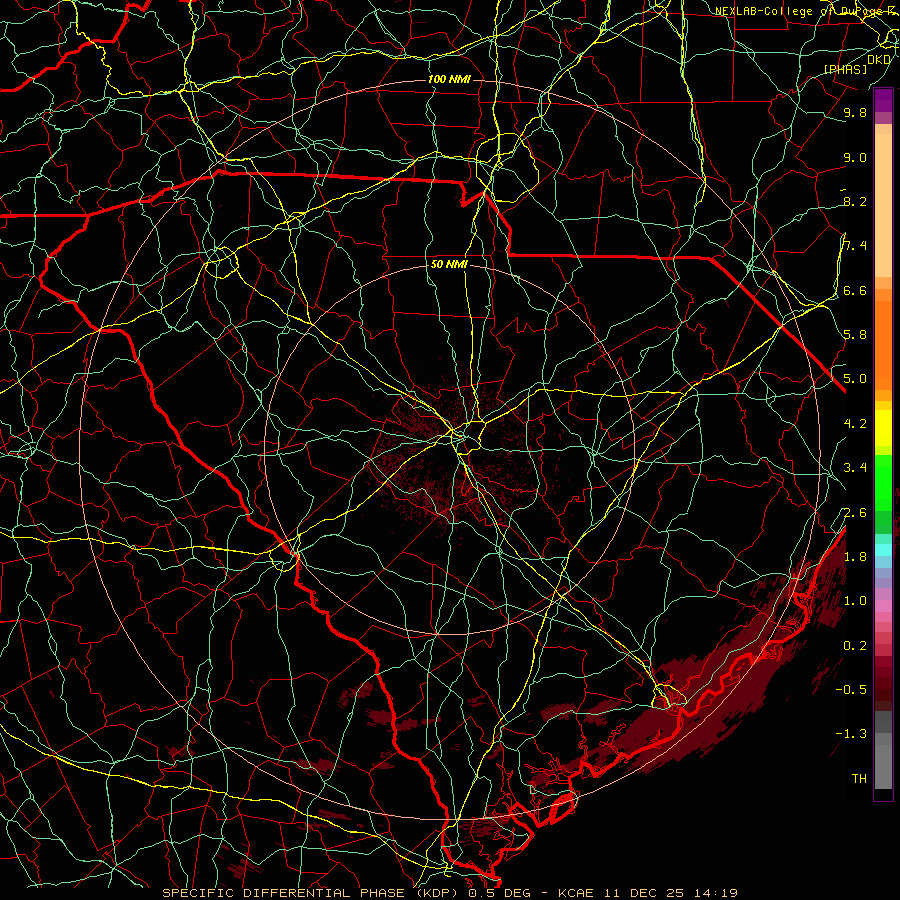
Task: Click the 1.8 value on color scale
Action: tap(855, 557)
